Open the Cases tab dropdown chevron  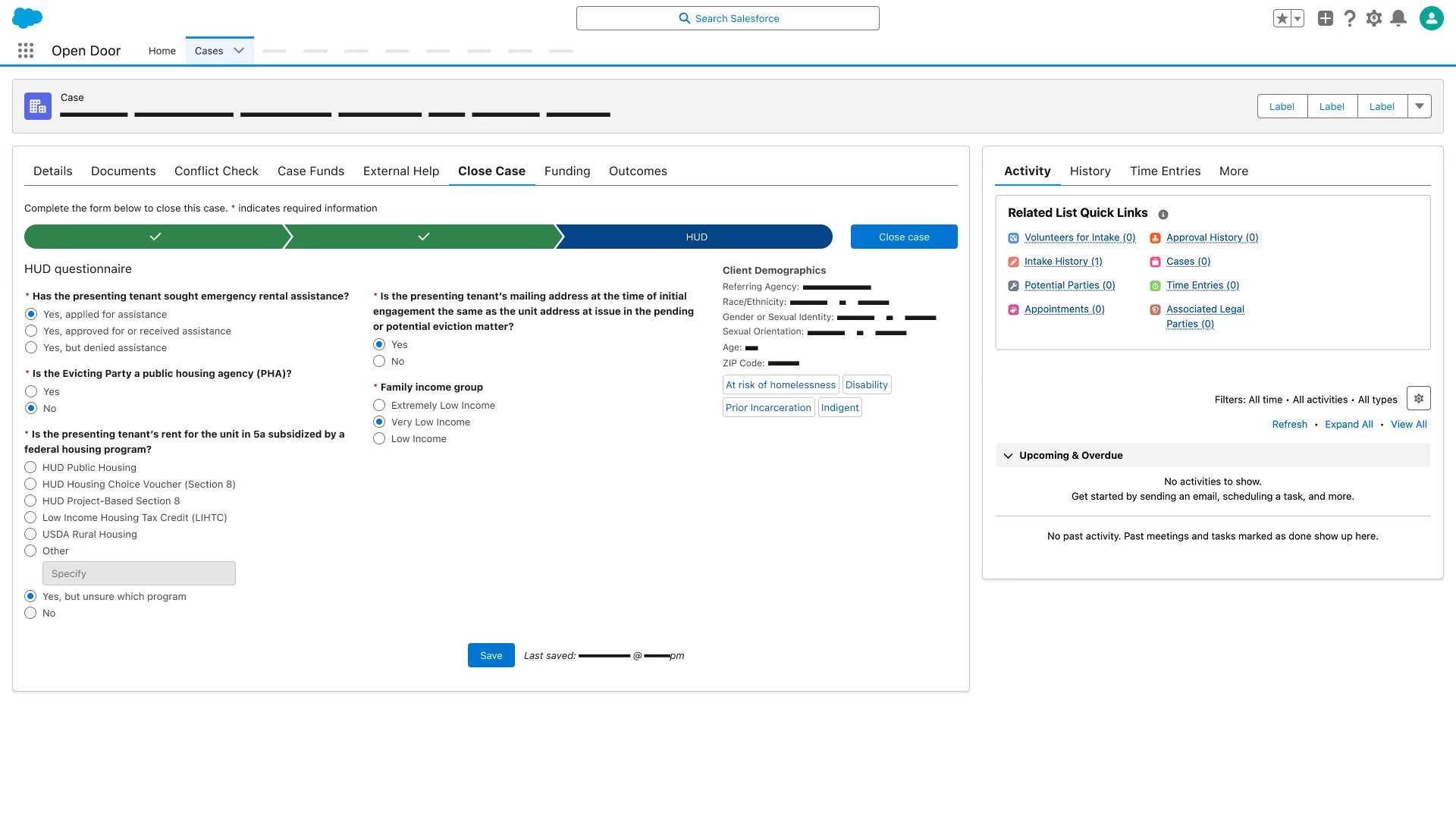(239, 51)
